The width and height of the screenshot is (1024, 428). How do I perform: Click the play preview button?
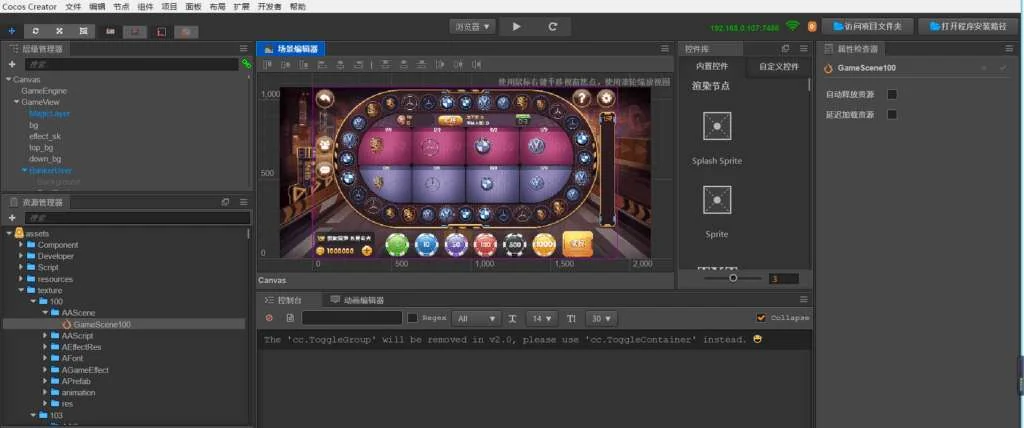517,26
